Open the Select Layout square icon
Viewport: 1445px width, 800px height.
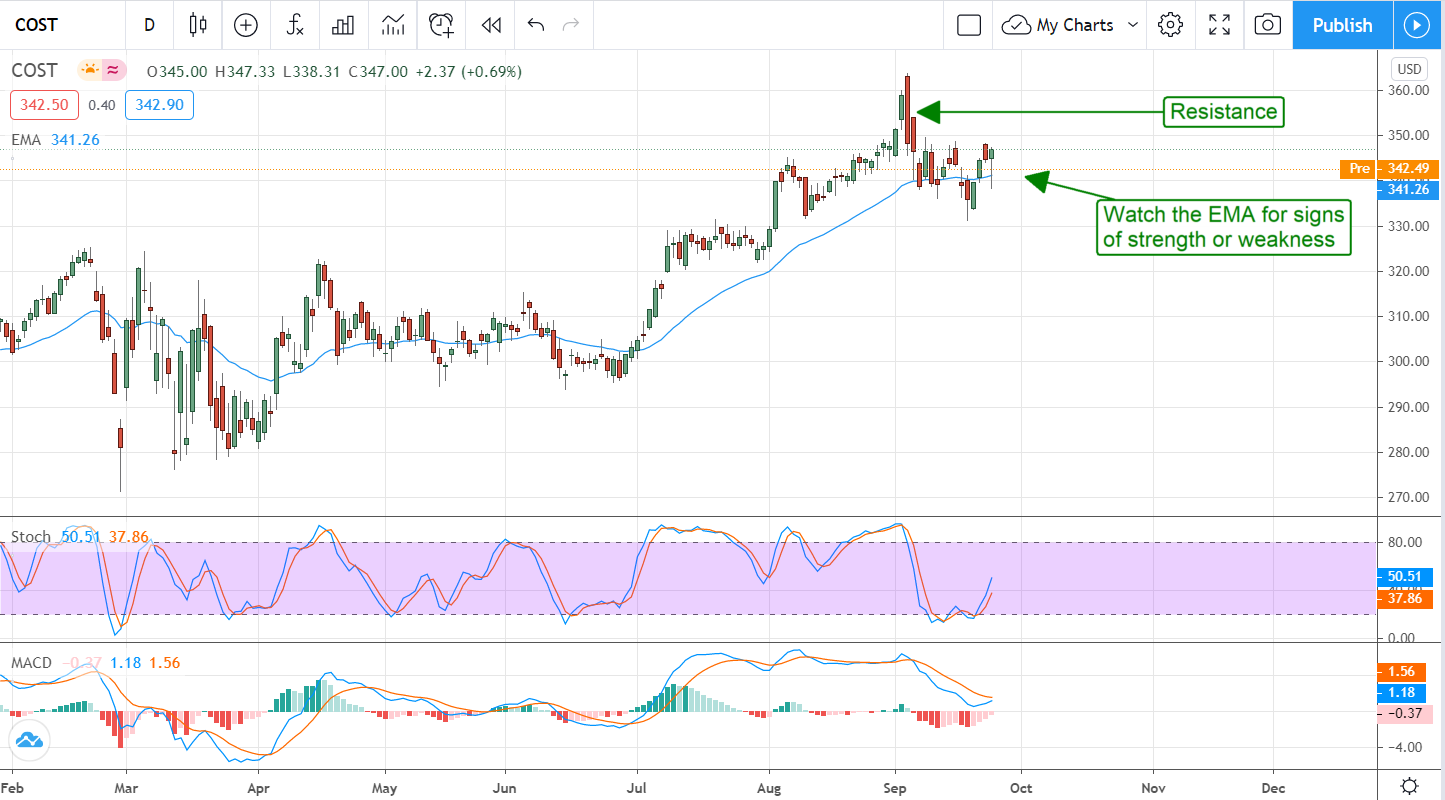tap(968, 25)
